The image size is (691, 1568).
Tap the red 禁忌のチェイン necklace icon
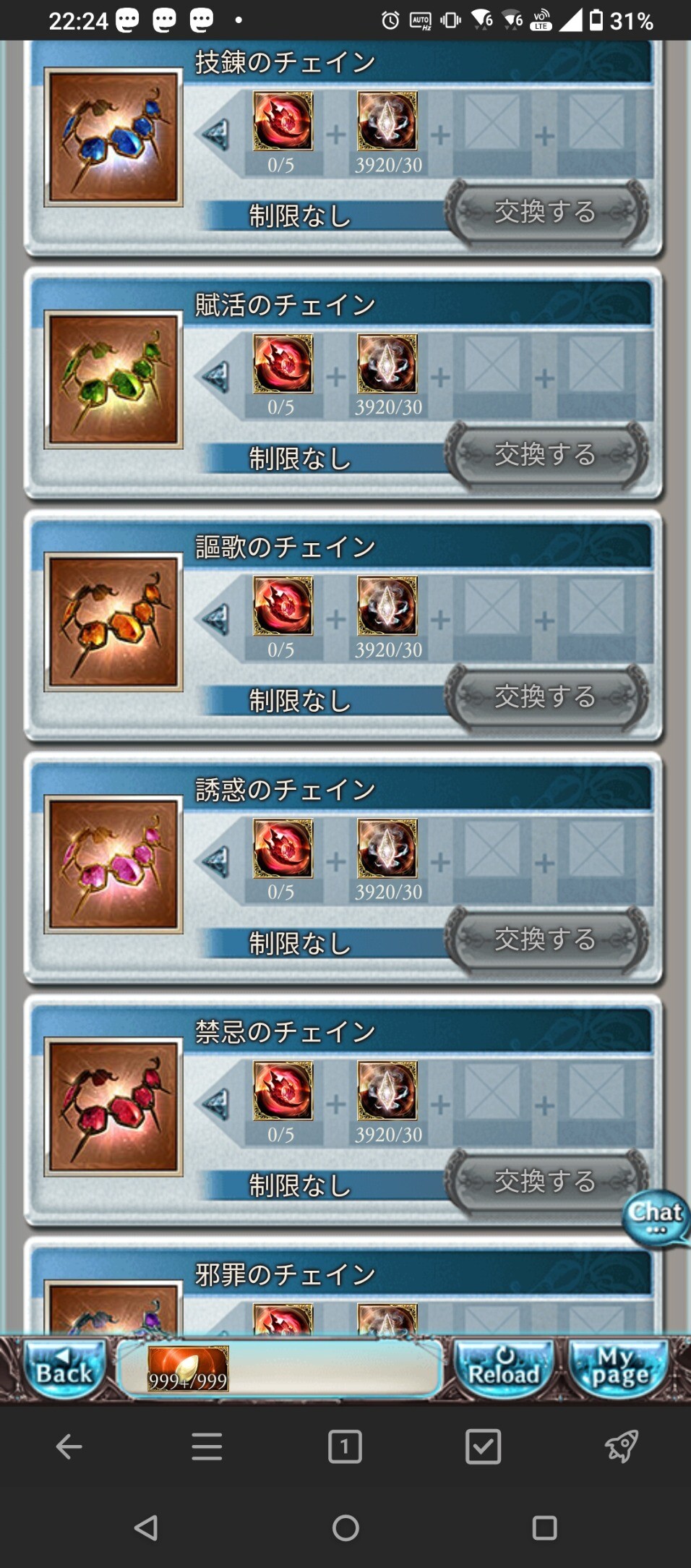click(x=113, y=1107)
